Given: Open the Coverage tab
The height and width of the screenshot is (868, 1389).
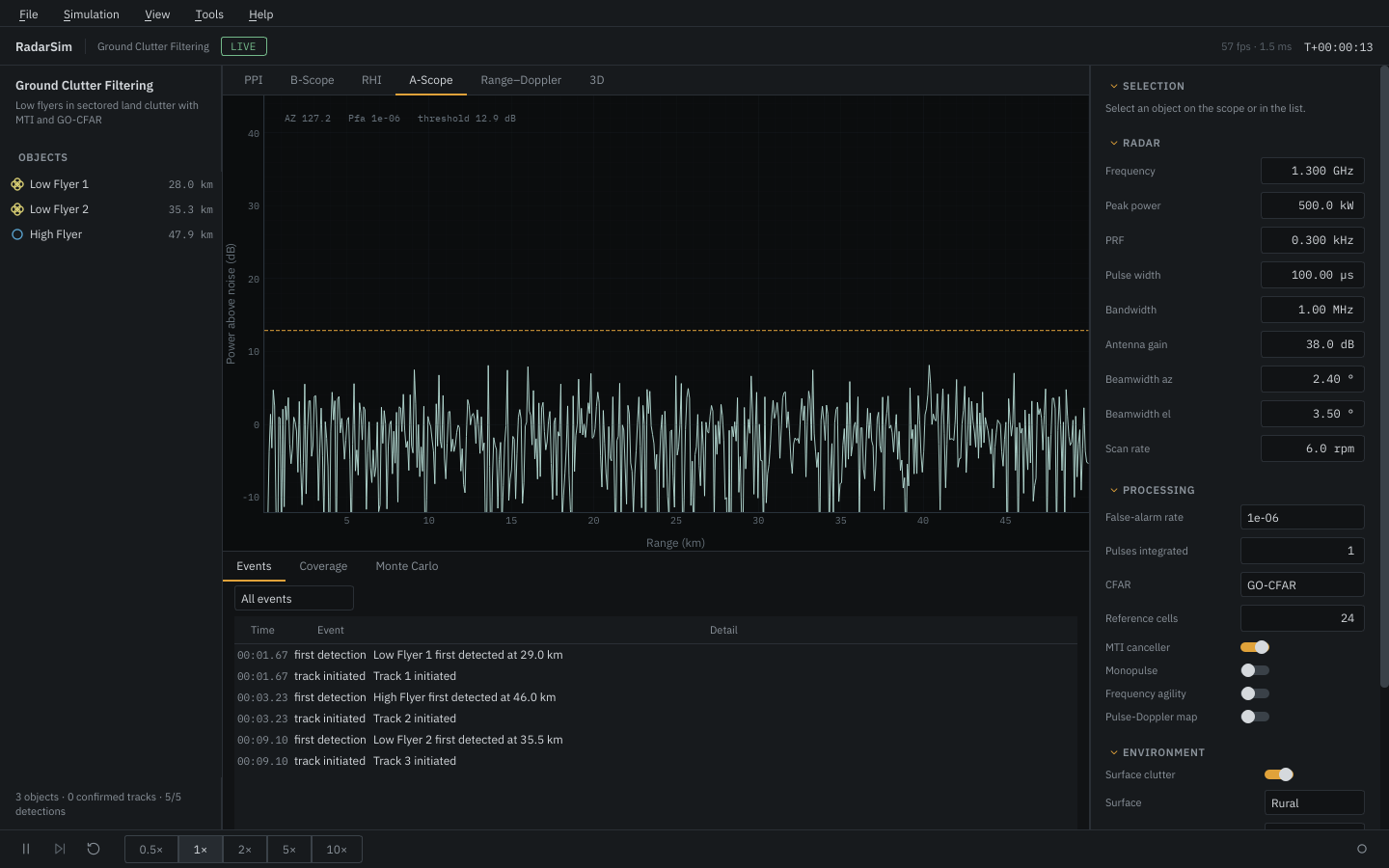Looking at the screenshot, I should [x=323, y=566].
